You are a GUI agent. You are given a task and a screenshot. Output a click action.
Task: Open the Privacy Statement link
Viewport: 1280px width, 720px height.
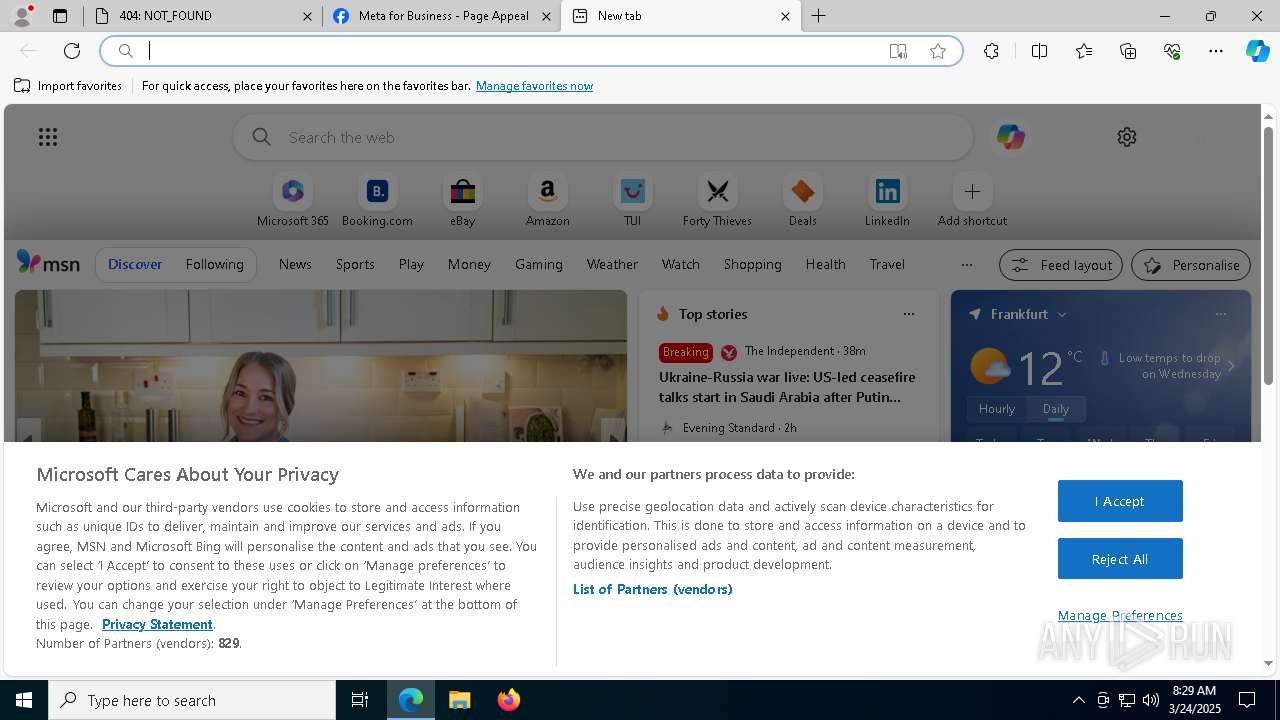point(157,624)
